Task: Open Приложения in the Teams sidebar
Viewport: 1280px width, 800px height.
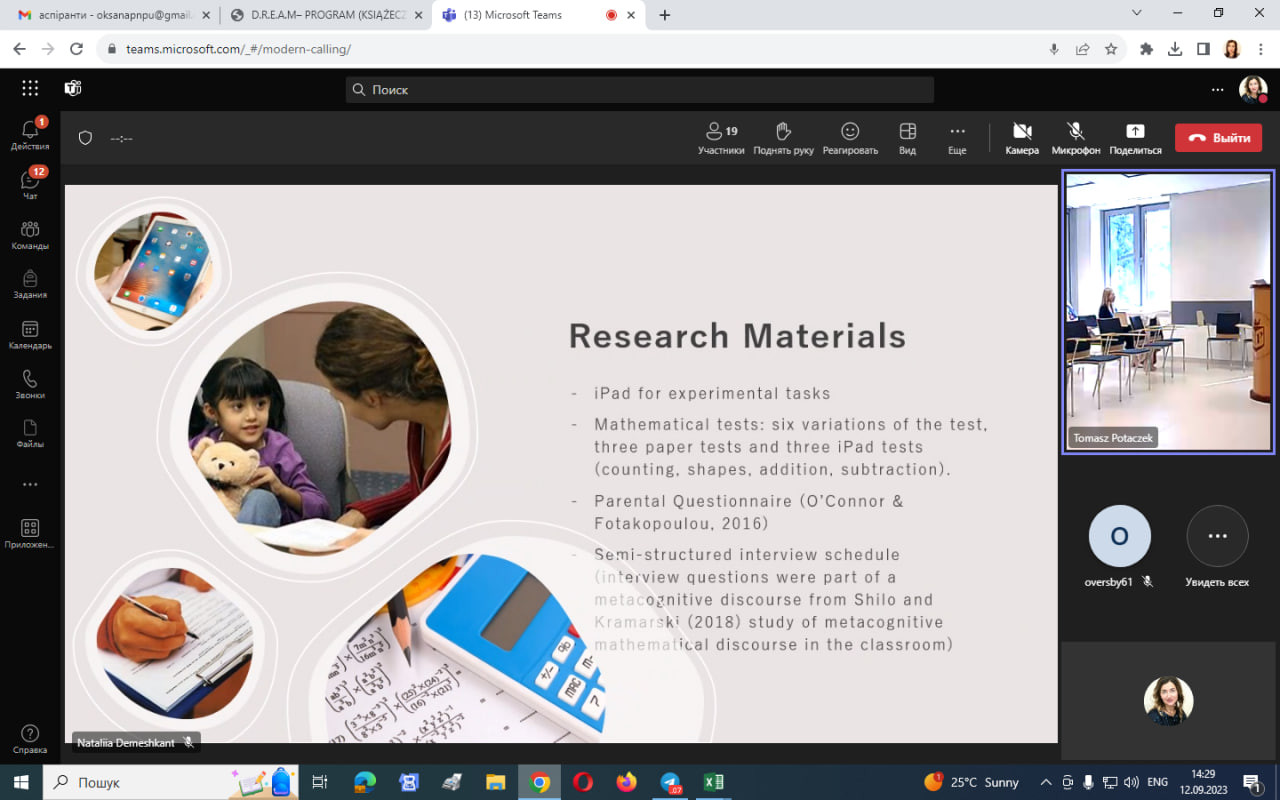Action: pos(30,533)
